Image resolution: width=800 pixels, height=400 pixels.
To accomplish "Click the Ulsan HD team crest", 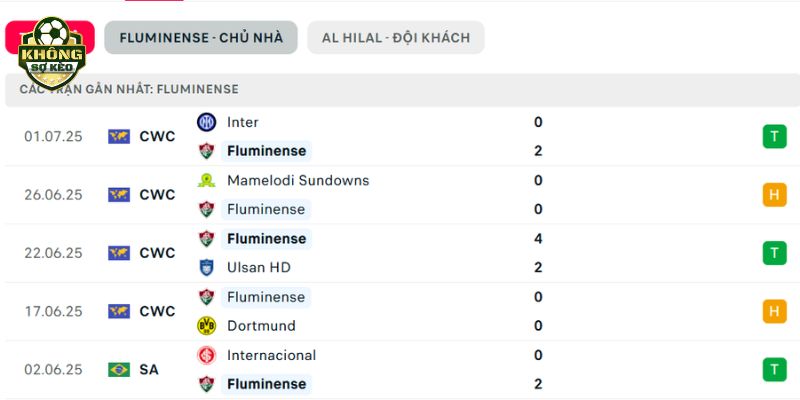I will click(x=207, y=267).
